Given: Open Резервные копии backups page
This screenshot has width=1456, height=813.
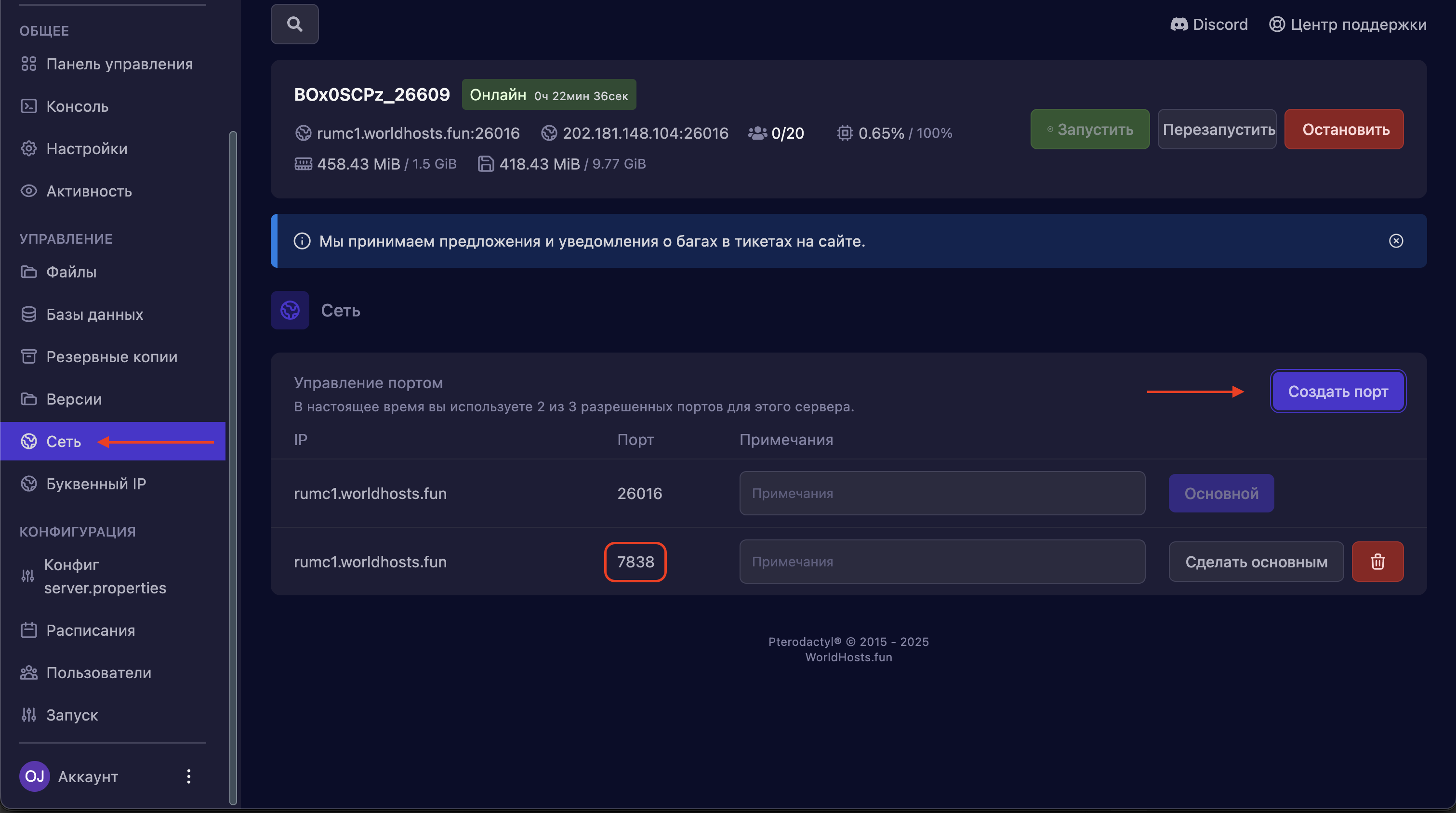Looking at the screenshot, I should coord(111,356).
